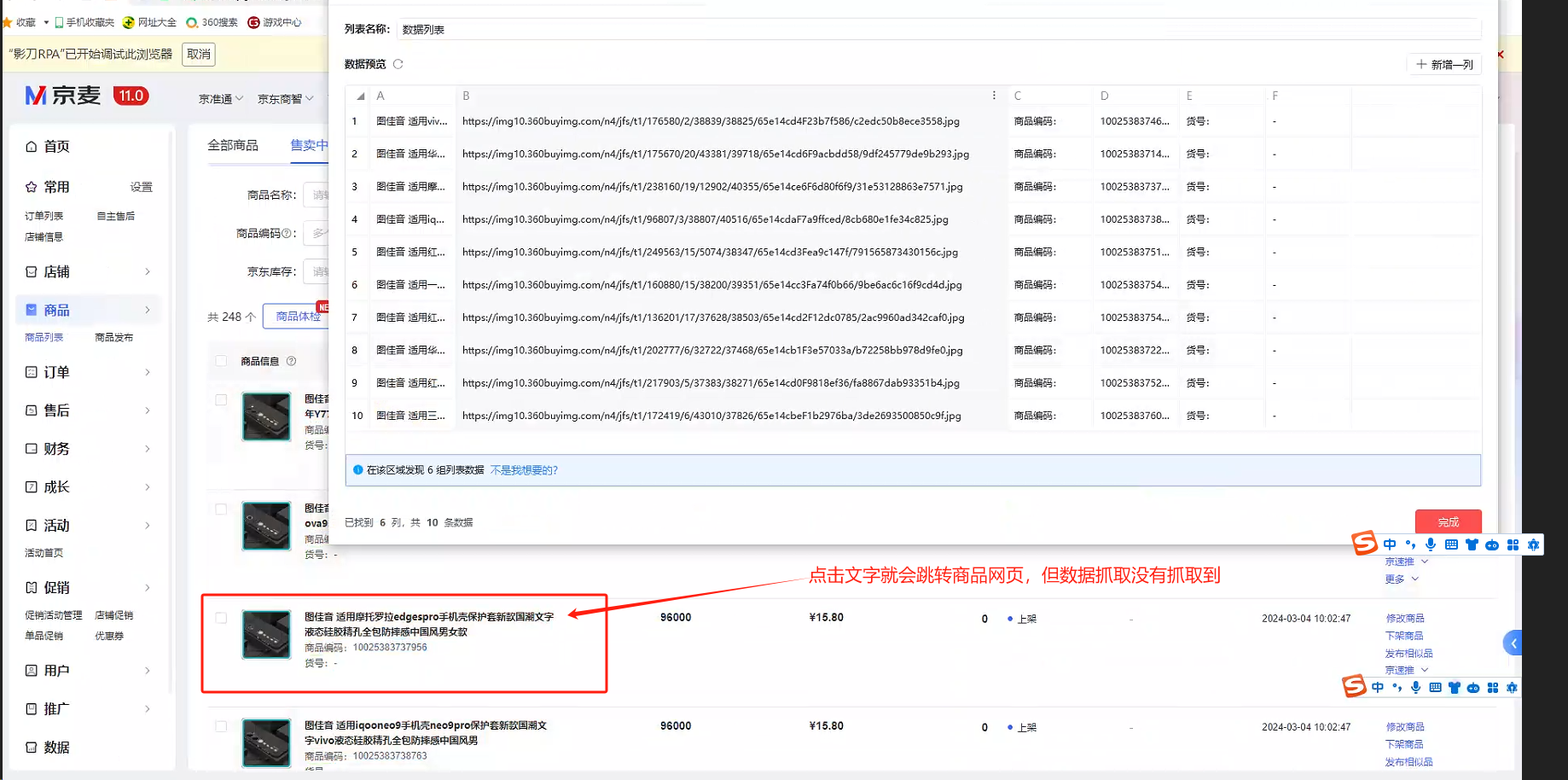Click the red 完成 button

(x=1449, y=521)
